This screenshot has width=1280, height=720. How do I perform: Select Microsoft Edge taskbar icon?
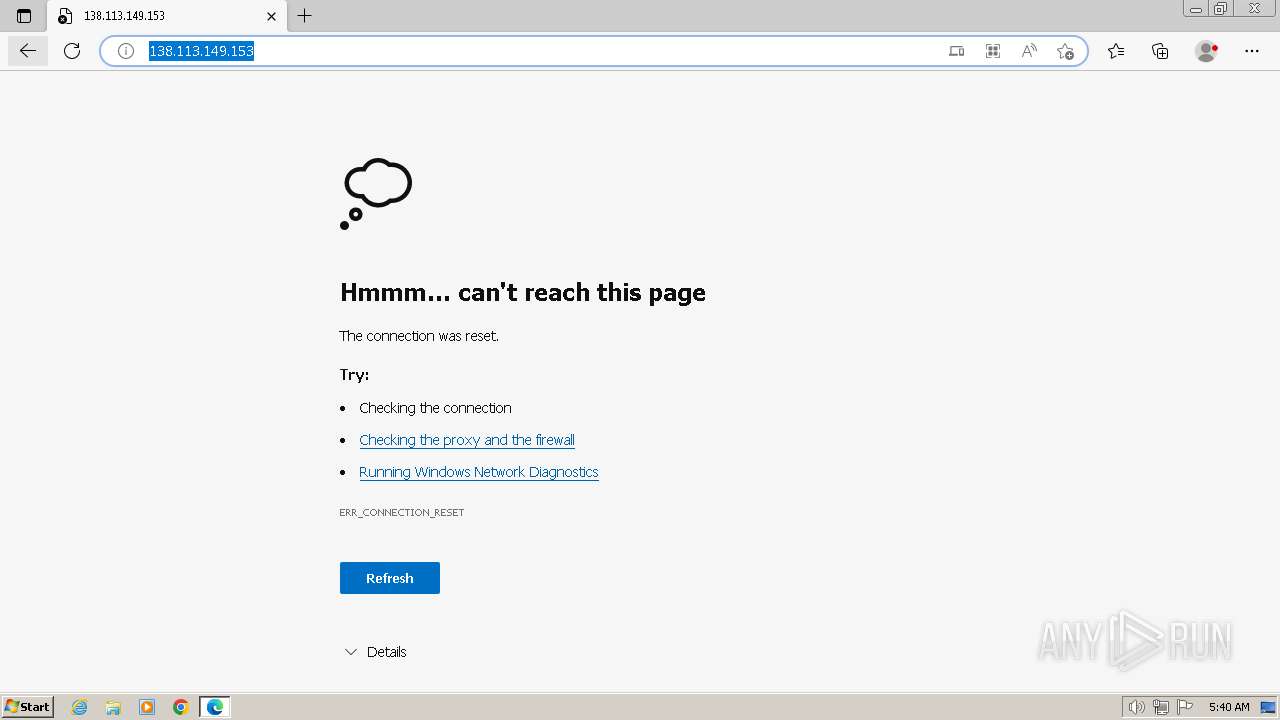pos(215,707)
